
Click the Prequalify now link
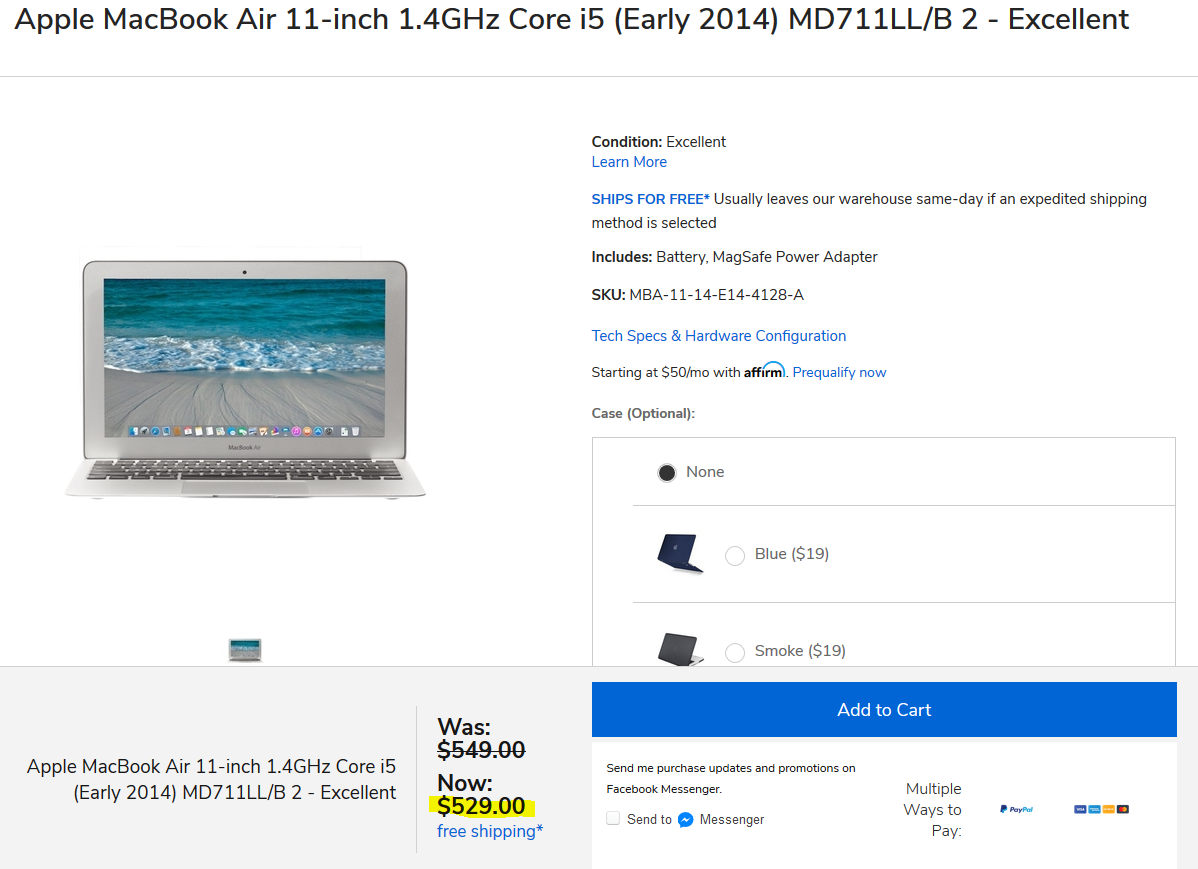click(x=839, y=372)
